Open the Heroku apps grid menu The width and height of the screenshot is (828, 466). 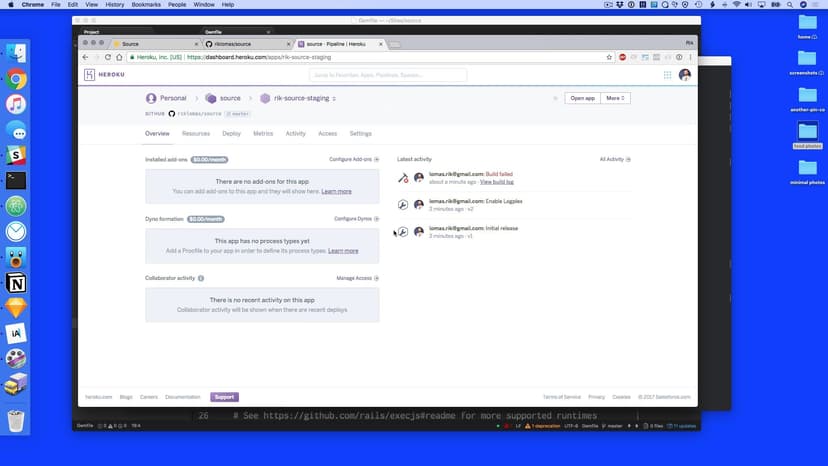668,75
